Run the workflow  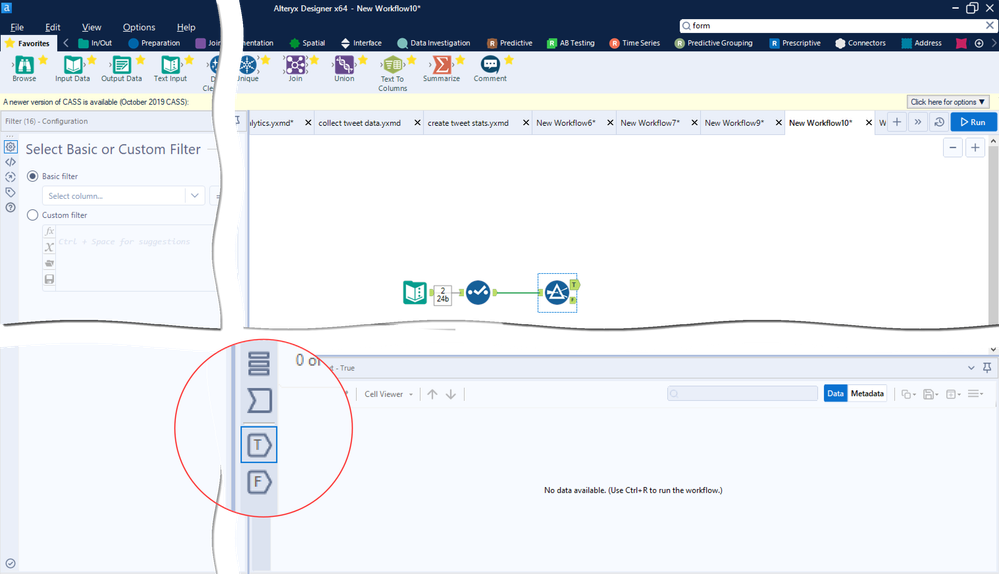(x=973, y=122)
